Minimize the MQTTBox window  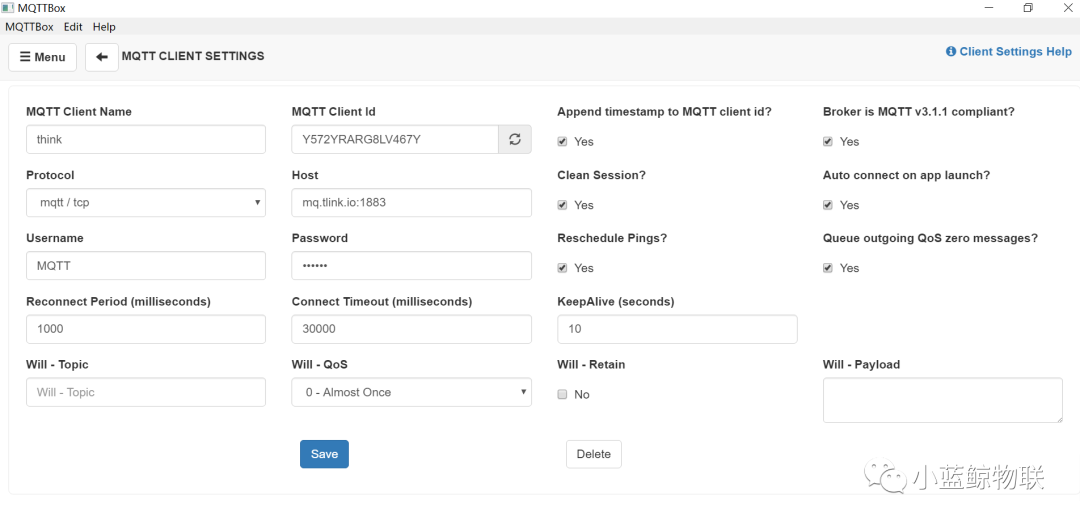(x=989, y=8)
